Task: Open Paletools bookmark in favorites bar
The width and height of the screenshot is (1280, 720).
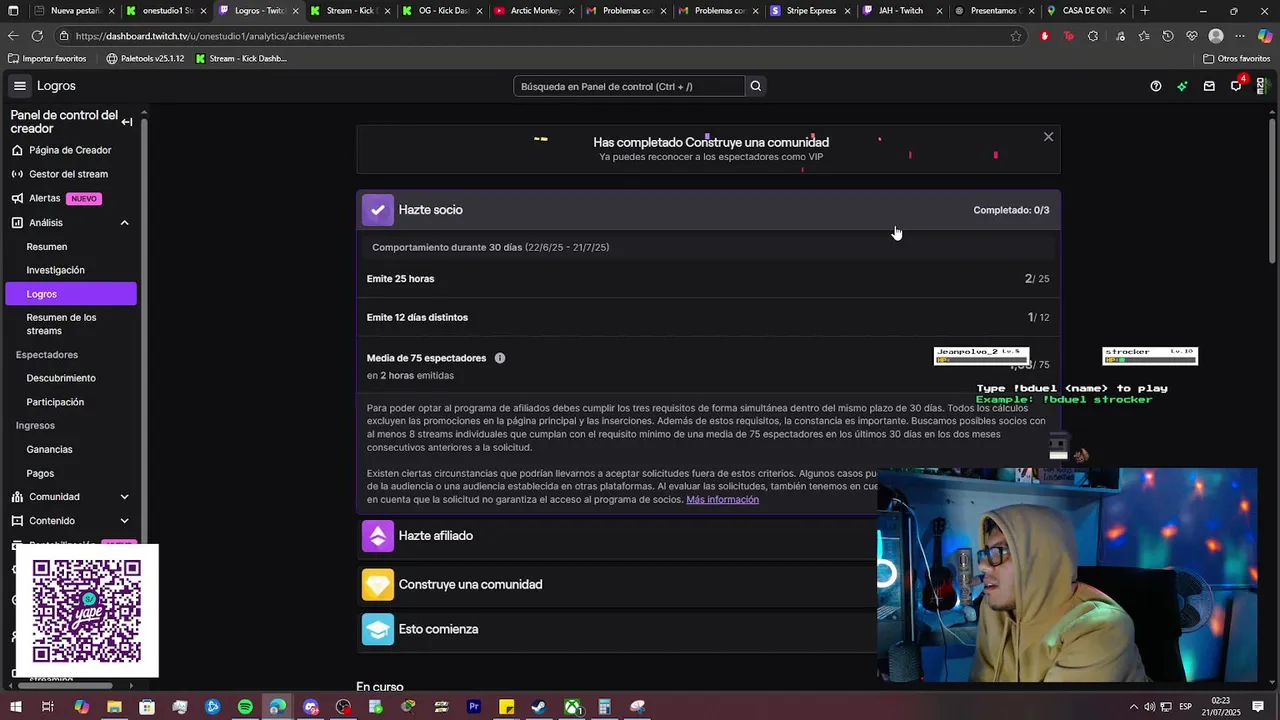Action: coord(145,58)
